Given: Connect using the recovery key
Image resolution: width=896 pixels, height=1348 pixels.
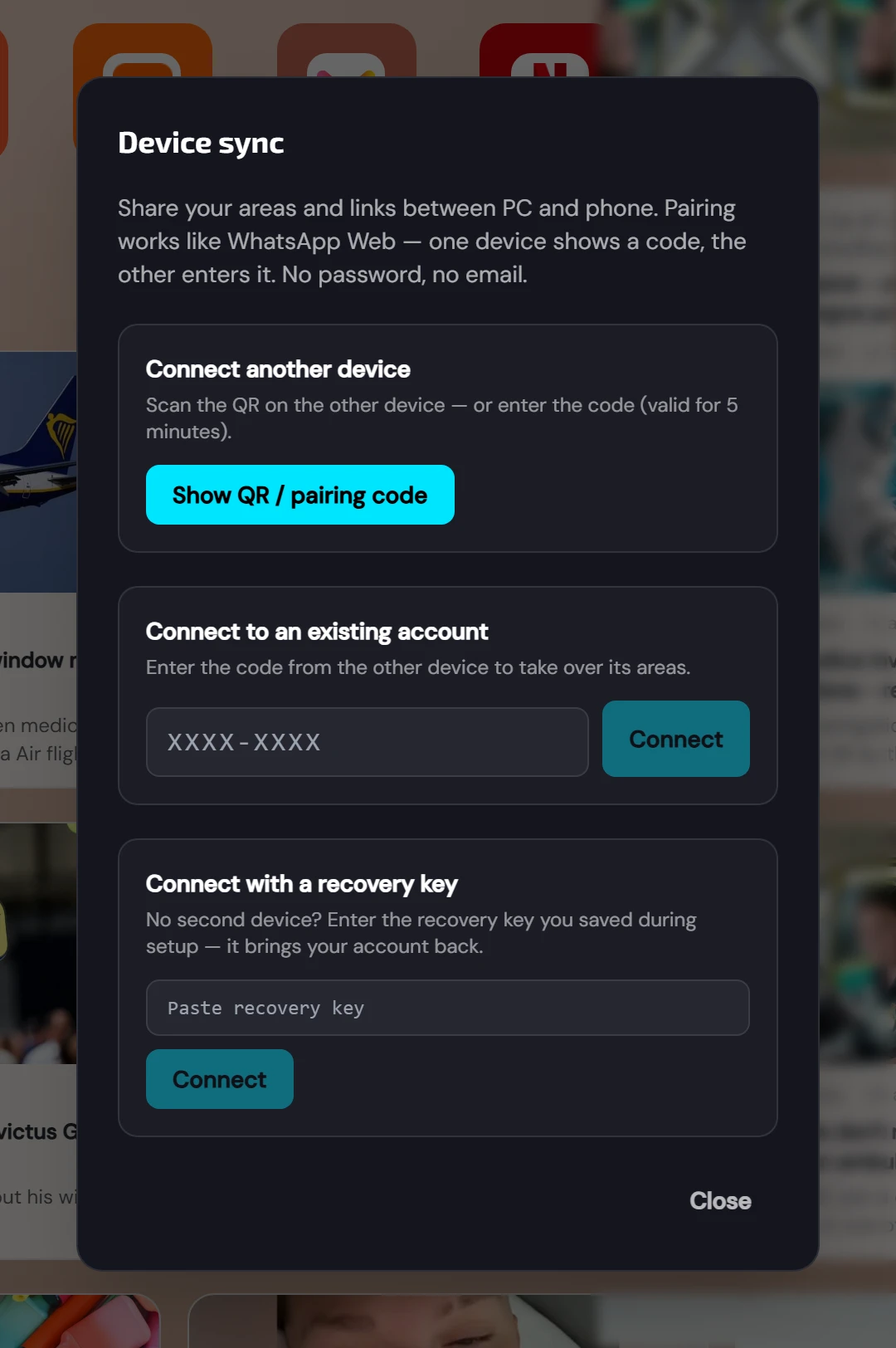Looking at the screenshot, I should 220,1079.
